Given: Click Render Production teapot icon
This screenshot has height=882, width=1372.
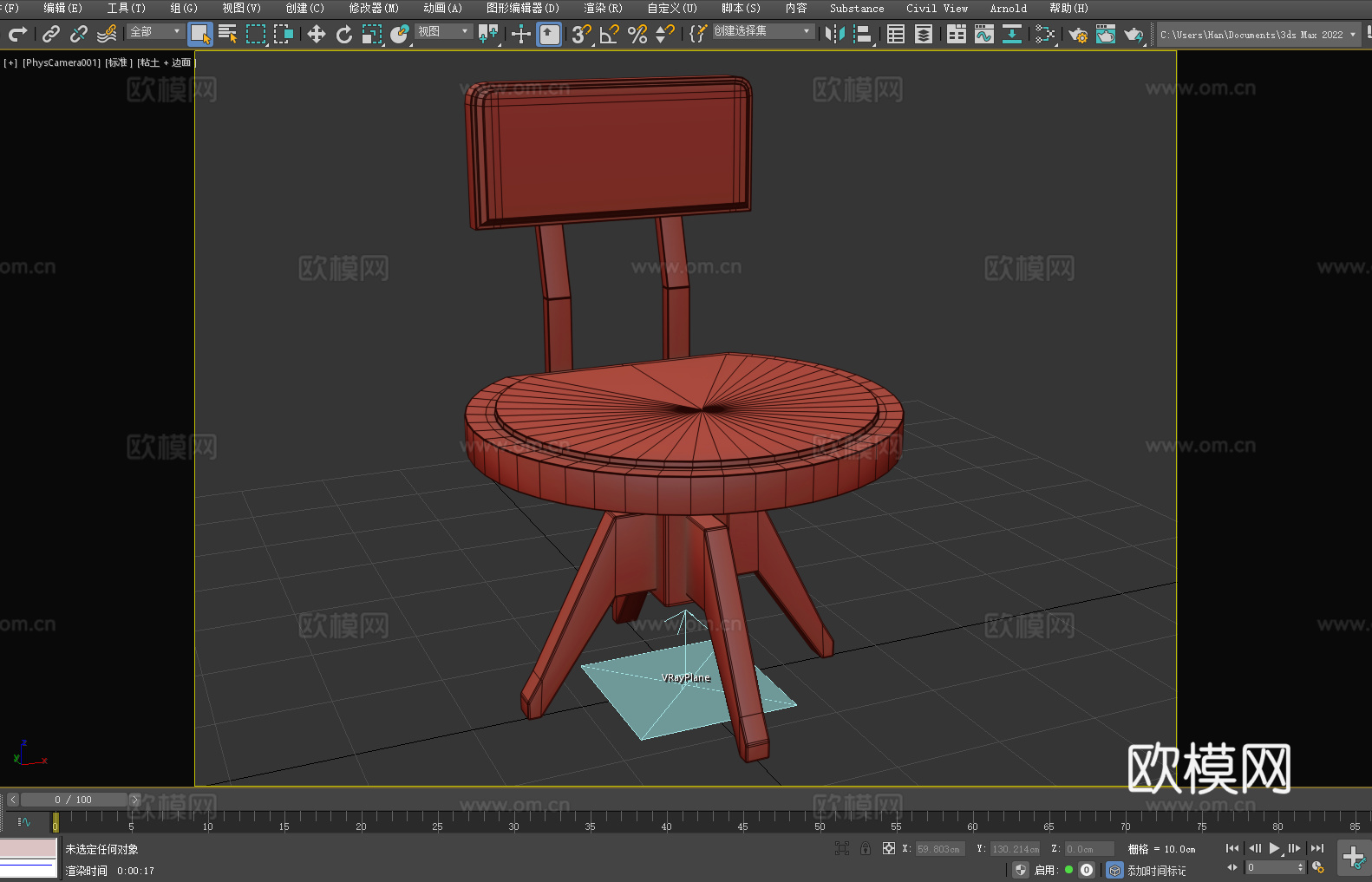Looking at the screenshot, I should click(x=1134, y=34).
